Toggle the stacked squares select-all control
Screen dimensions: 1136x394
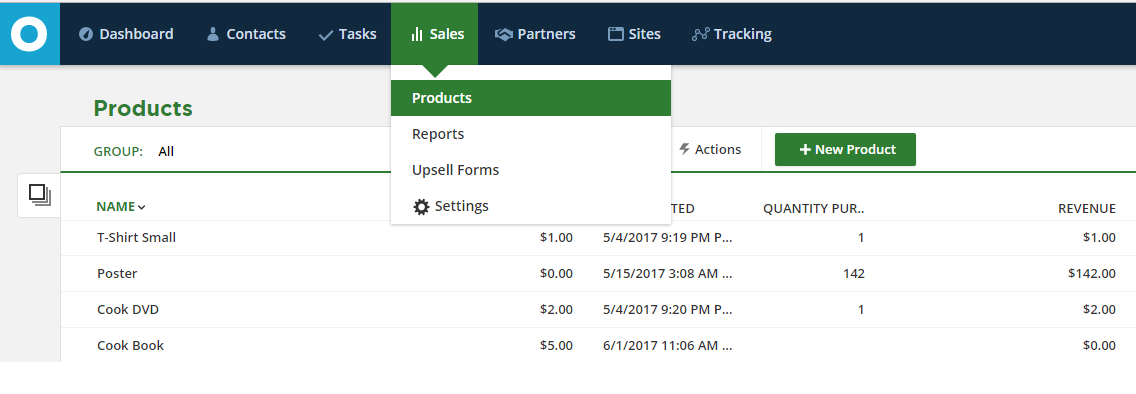coord(39,195)
